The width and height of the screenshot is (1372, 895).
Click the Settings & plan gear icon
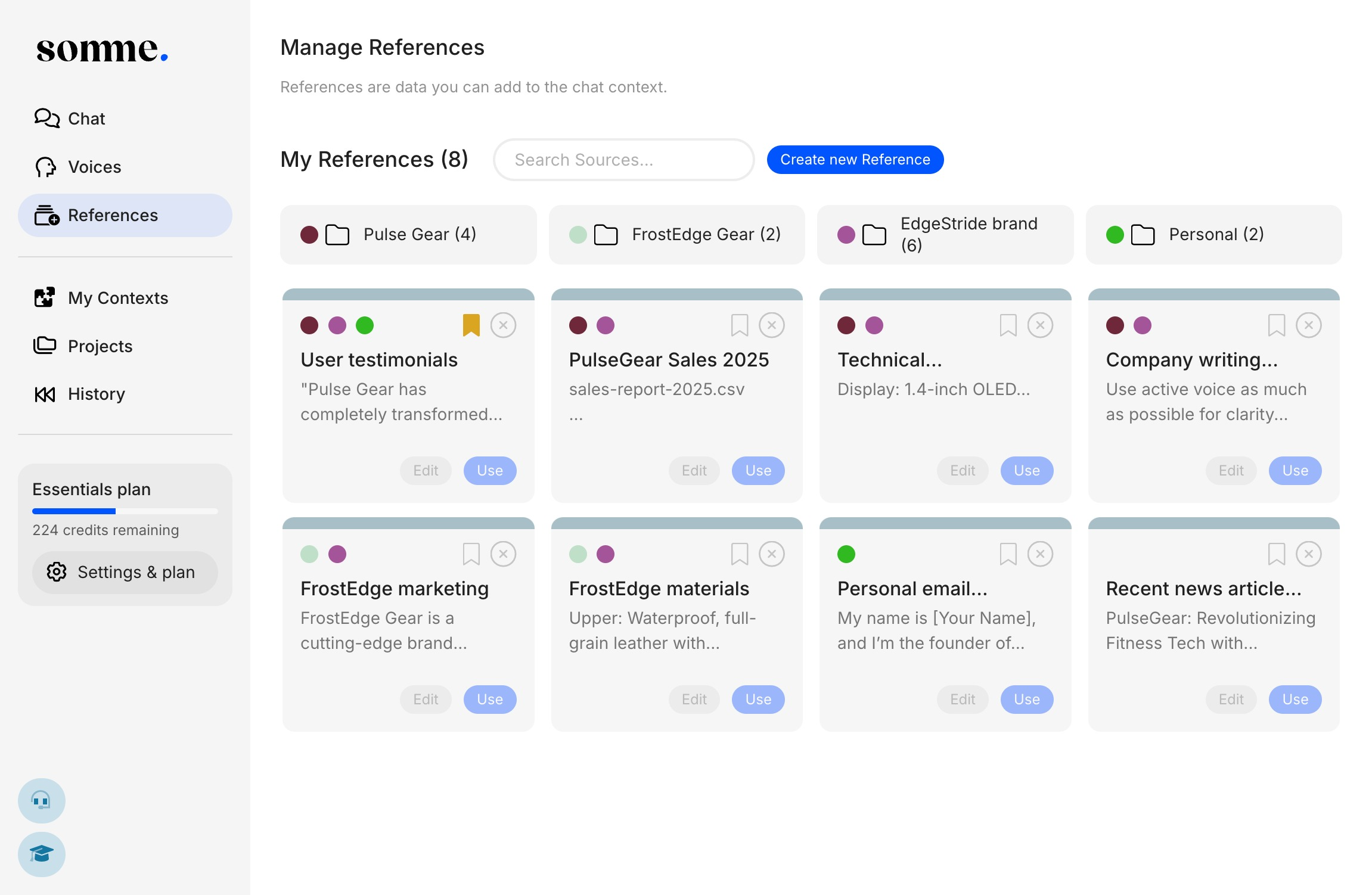[57, 572]
